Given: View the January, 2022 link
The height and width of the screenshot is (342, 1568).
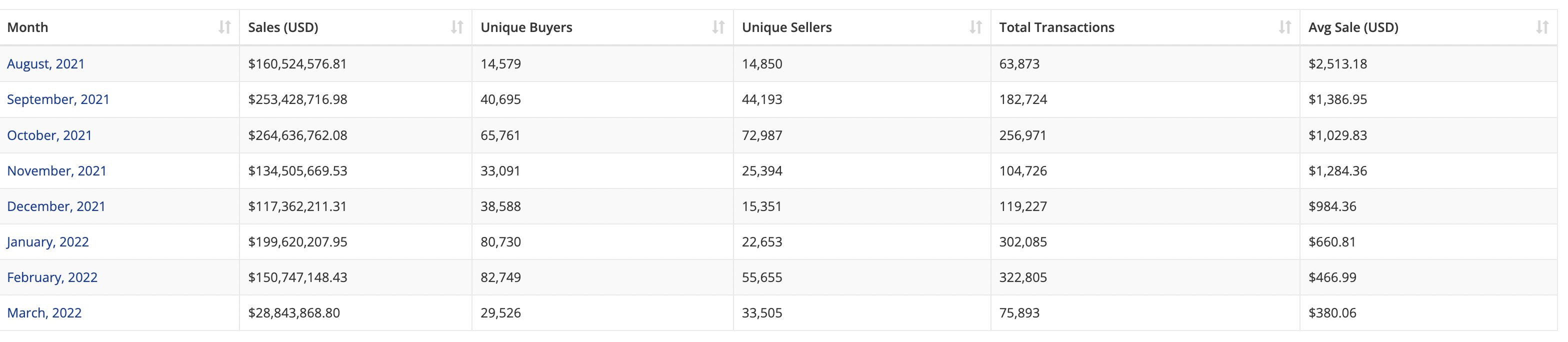Looking at the screenshot, I should [47, 241].
